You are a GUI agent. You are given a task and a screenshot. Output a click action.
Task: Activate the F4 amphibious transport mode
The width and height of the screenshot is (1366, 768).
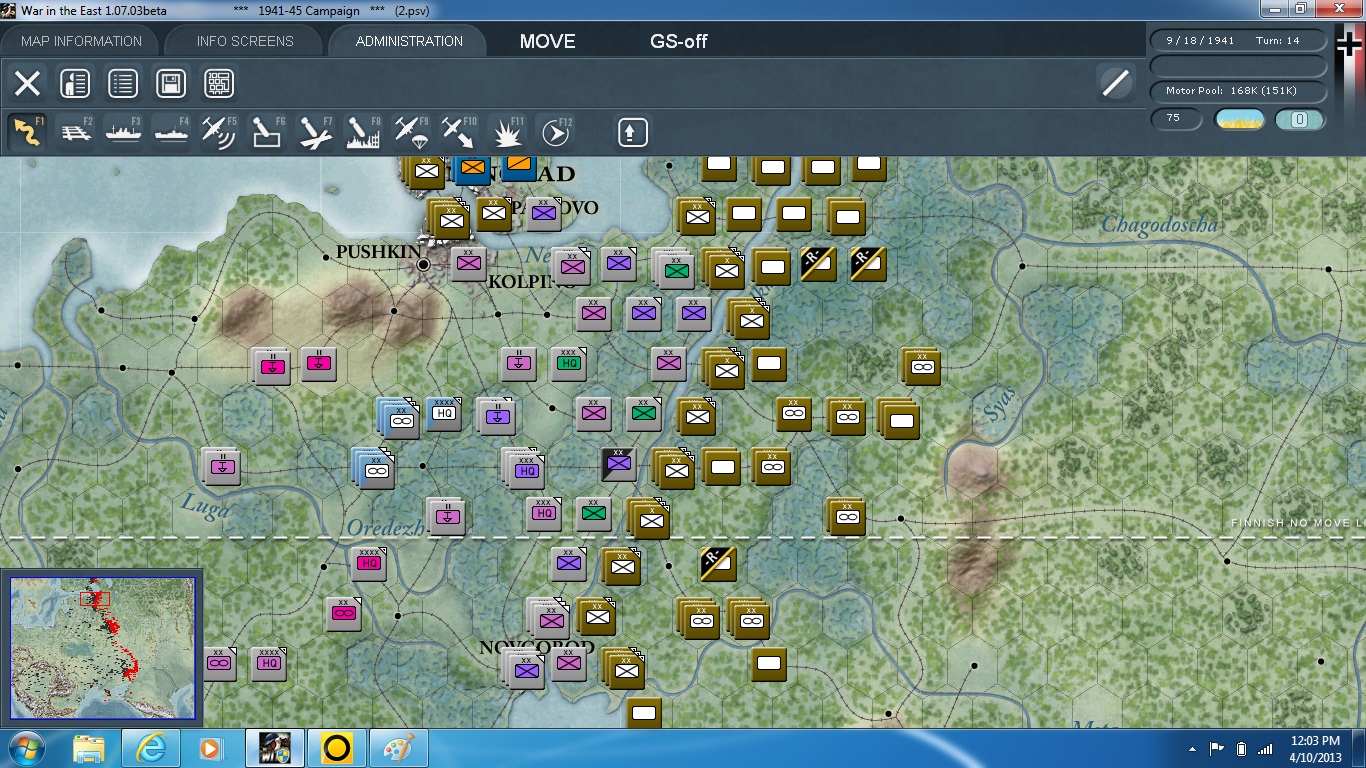(x=171, y=132)
